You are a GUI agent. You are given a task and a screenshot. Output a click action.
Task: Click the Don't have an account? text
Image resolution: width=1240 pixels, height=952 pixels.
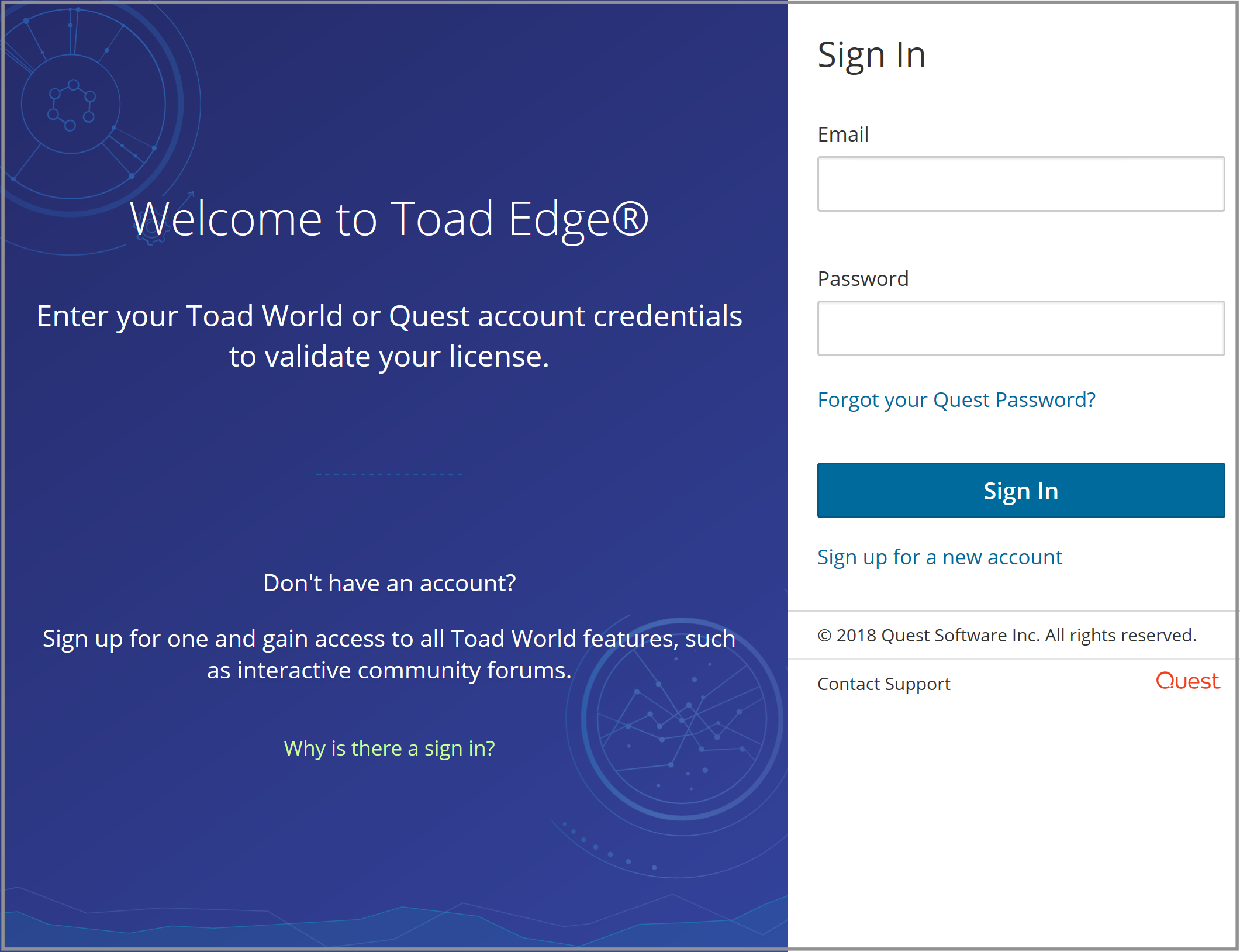[x=389, y=583]
